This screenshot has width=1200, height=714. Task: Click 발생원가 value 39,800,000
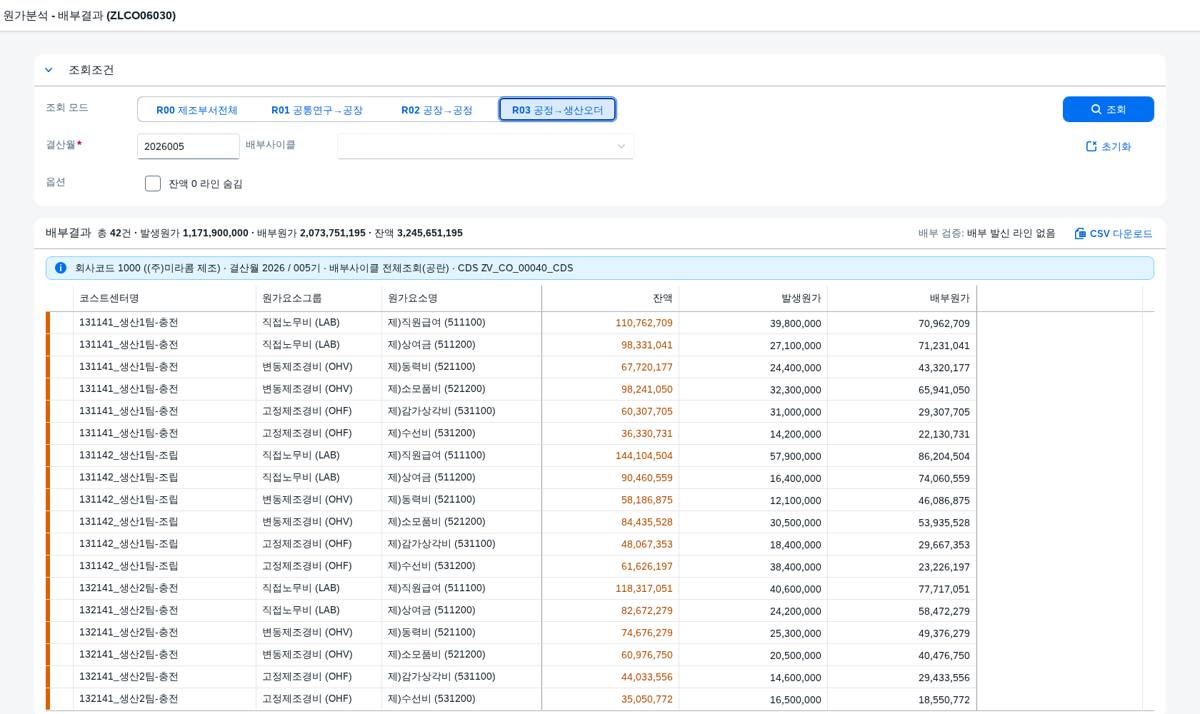(x=796, y=323)
